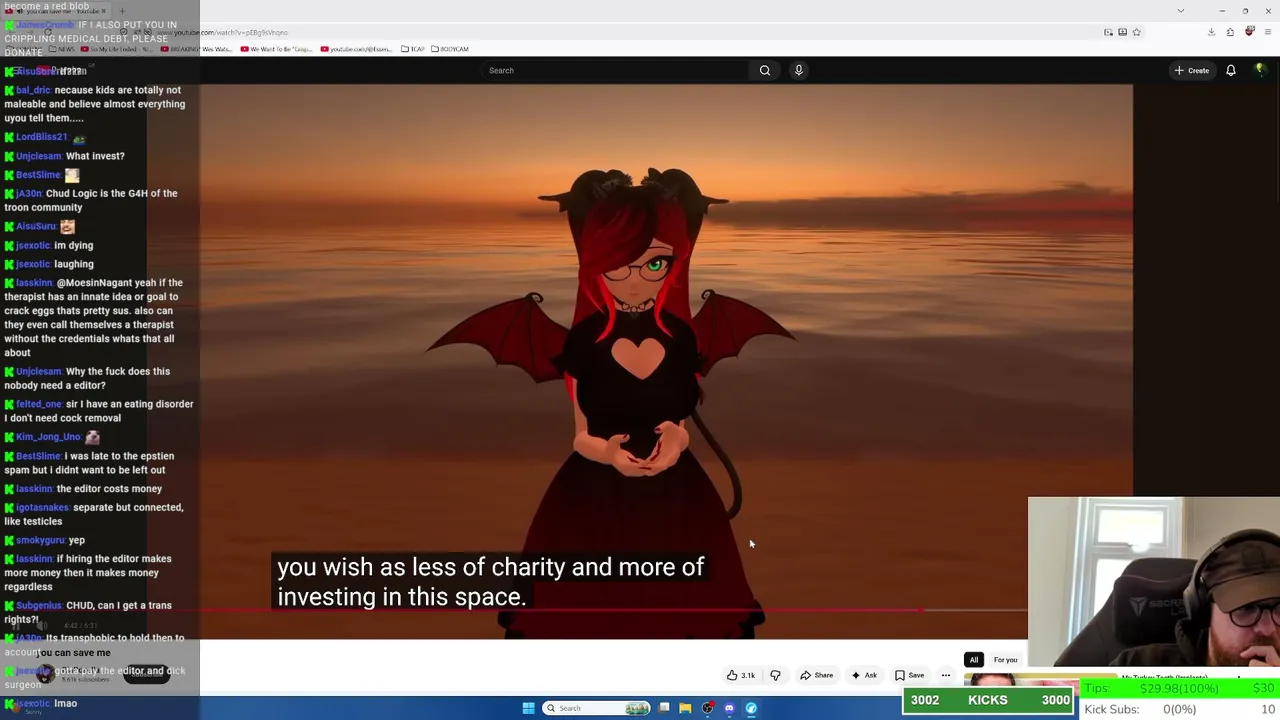1280x720 pixels.
Task: Focus the YouTube search field
Action: (x=615, y=70)
